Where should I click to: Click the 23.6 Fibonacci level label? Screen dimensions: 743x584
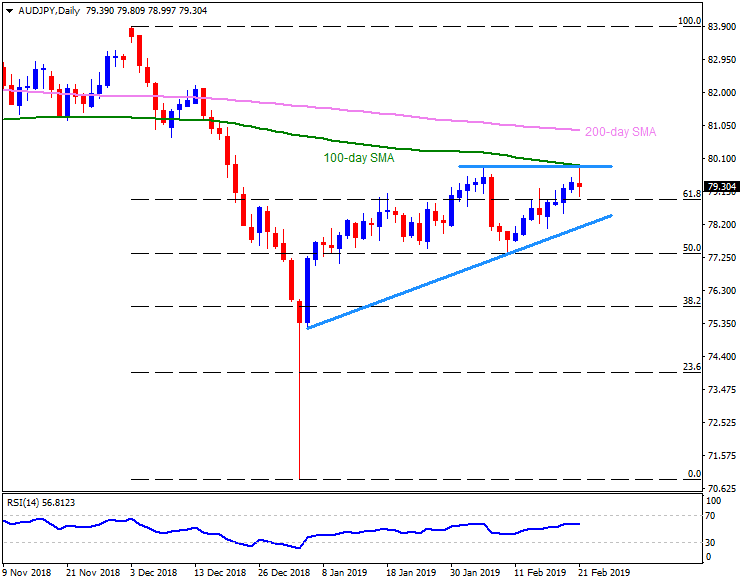point(690,367)
